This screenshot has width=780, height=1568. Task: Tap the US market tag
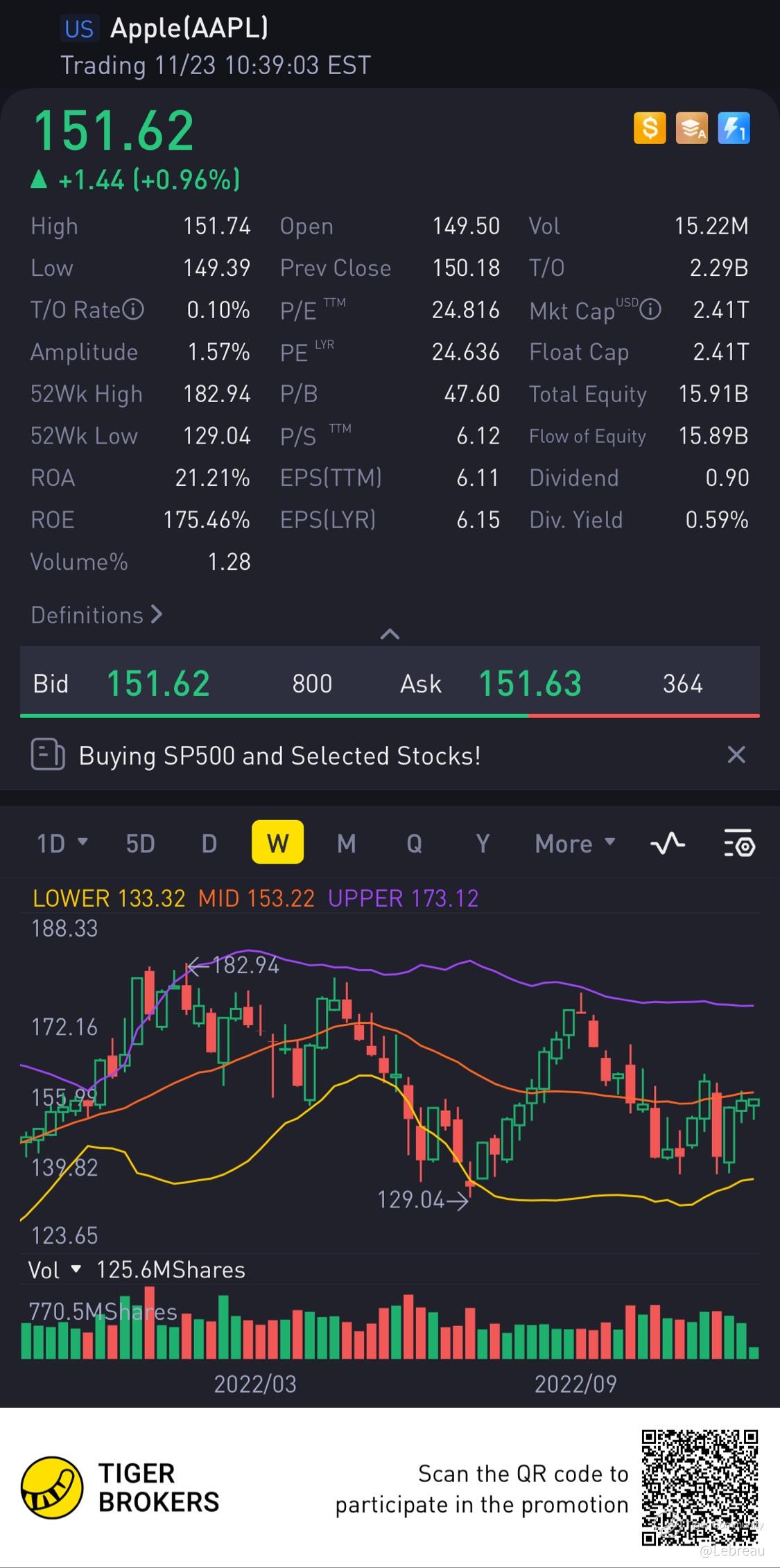(x=79, y=29)
